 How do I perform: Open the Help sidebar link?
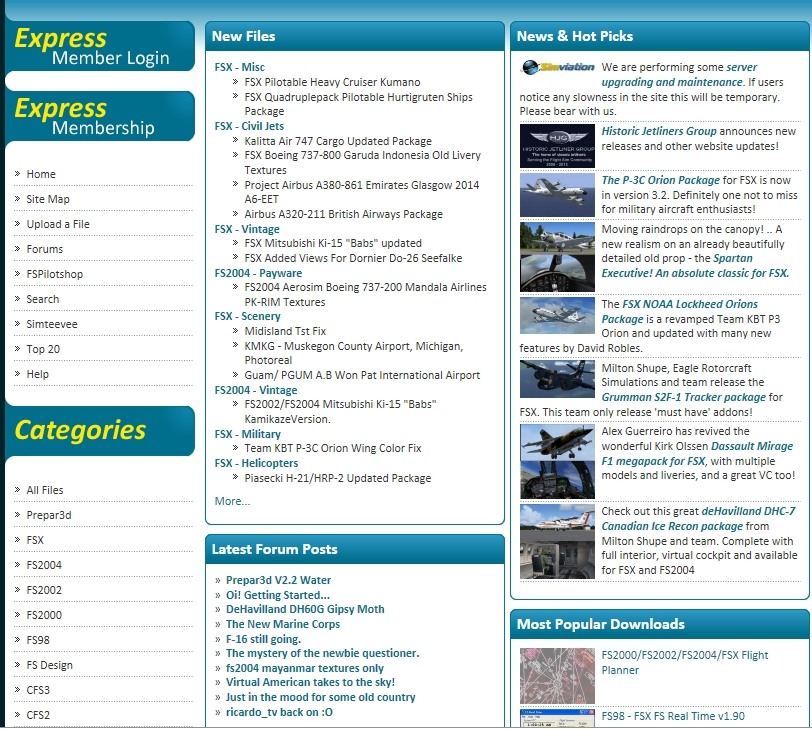pos(37,374)
